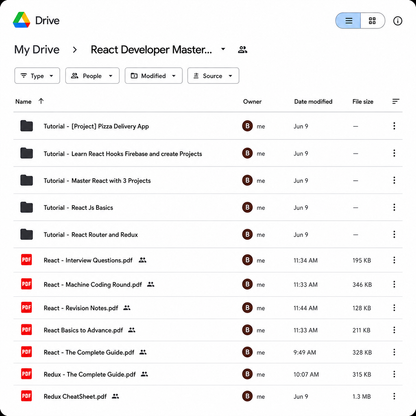
Task: Go to My Drive breadcrumb
Action: pos(37,50)
